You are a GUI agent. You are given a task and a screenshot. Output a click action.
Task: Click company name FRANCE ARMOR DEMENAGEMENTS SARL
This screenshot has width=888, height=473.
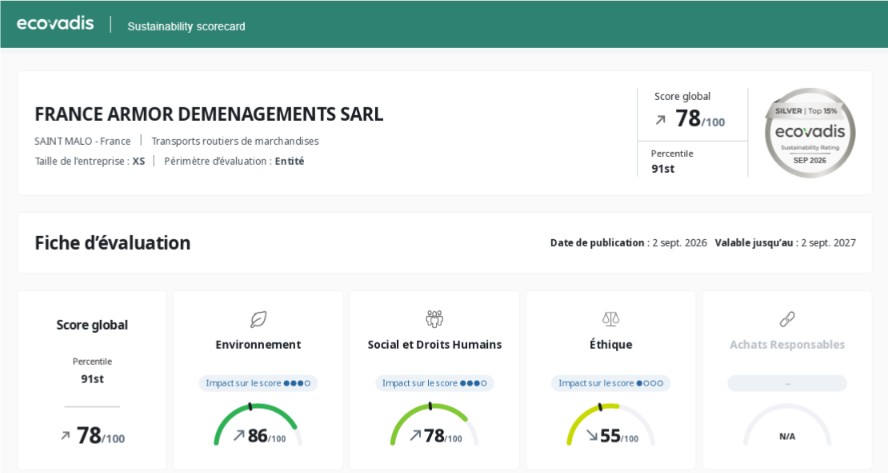click(x=209, y=114)
